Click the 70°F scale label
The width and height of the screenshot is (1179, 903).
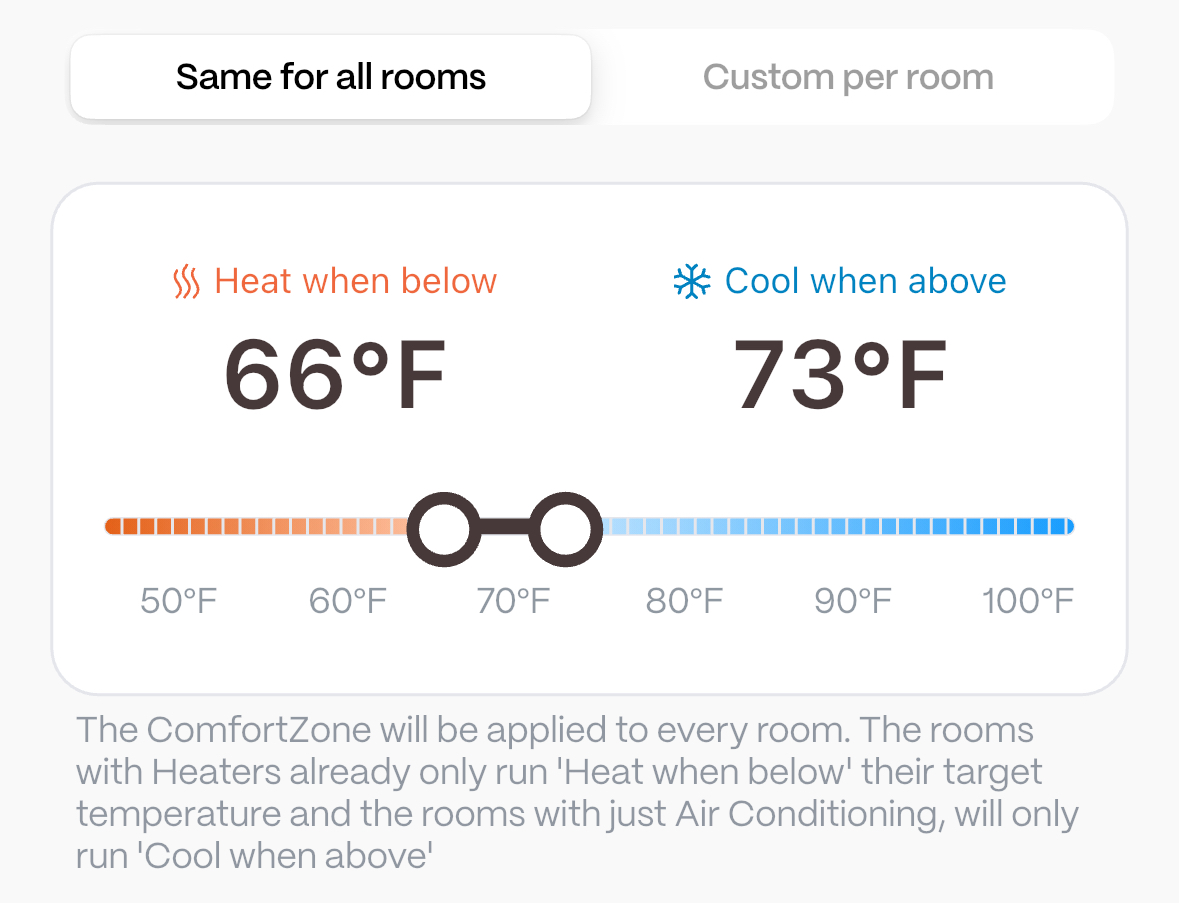click(x=514, y=602)
